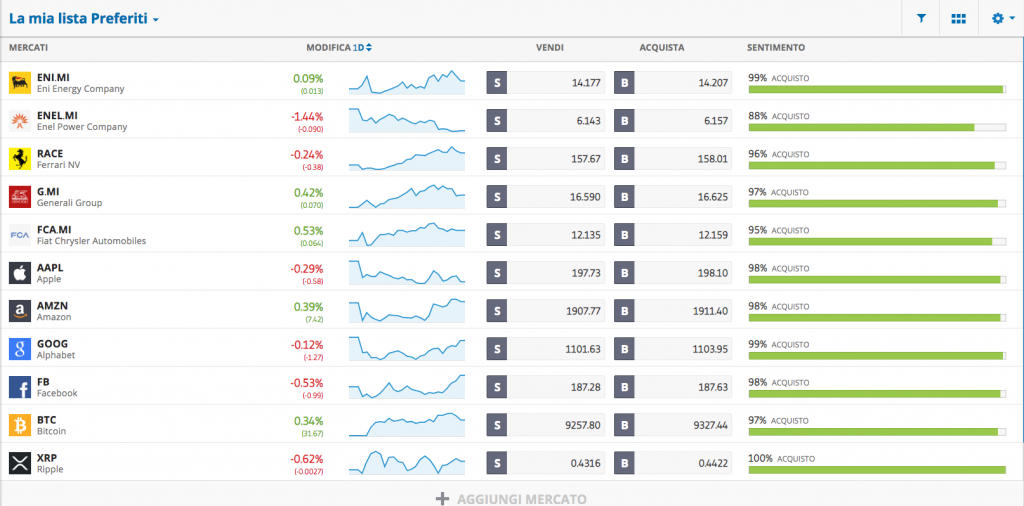Click Aggiungi Mercato to add market
This screenshot has height=506, width=1024.
(511, 499)
